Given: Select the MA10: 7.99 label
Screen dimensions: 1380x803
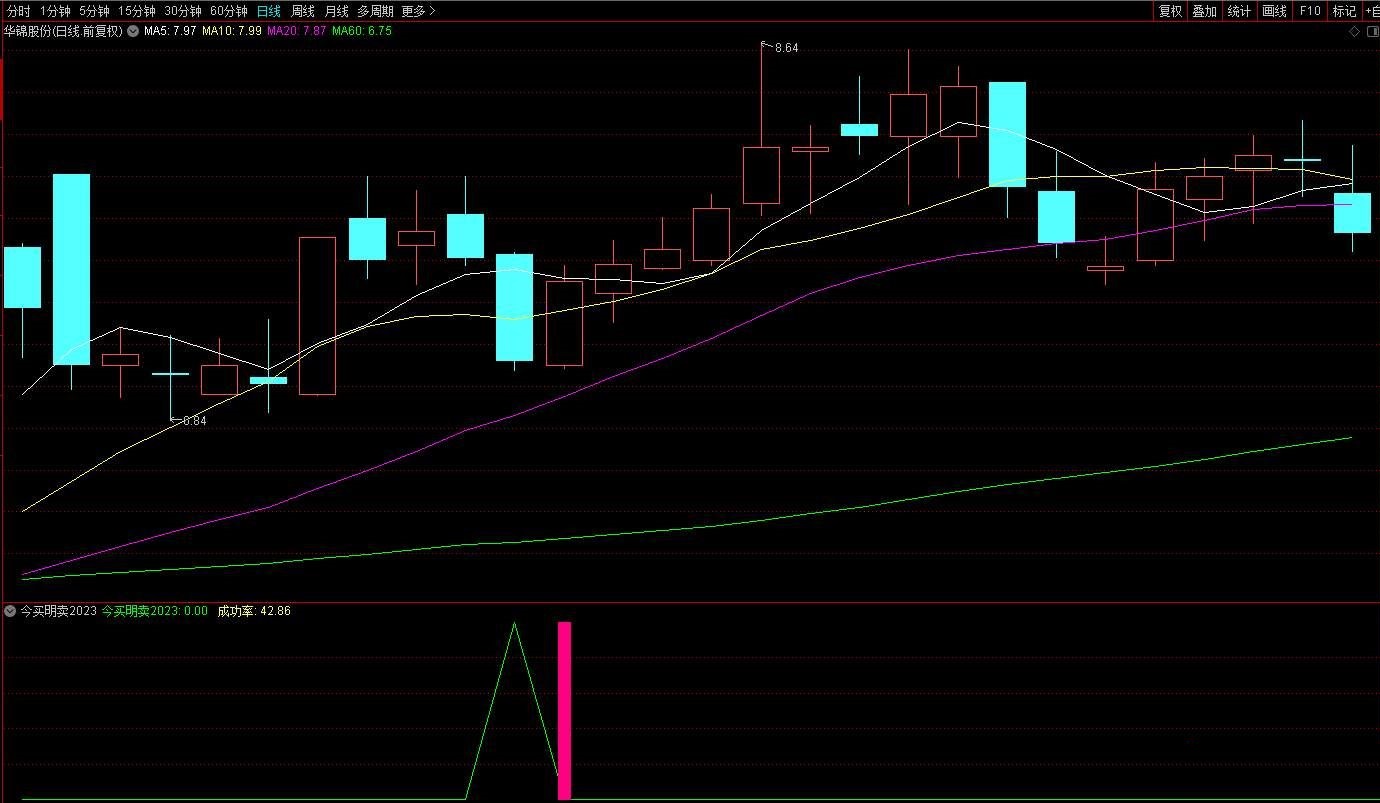Looking at the screenshot, I should [232, 31].
